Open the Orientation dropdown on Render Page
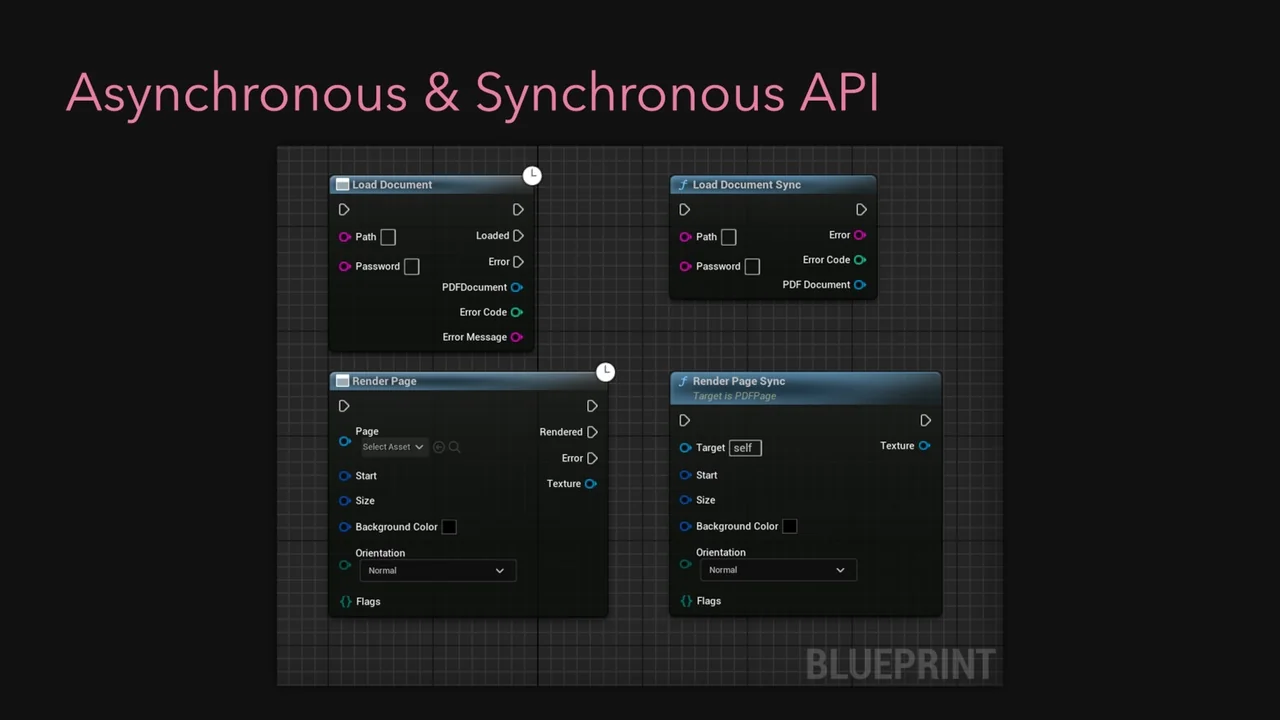This screenshot has width=1280, height=720. pyautogui.click(x=437, y=570)
